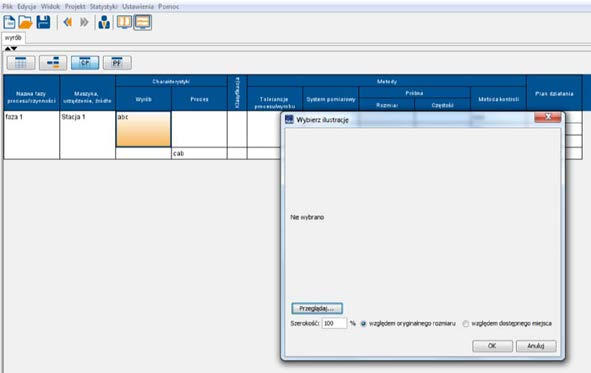Collapse panel with the up triangle arrow
This screenshot has height=373, width=591.
pos(7,48)
